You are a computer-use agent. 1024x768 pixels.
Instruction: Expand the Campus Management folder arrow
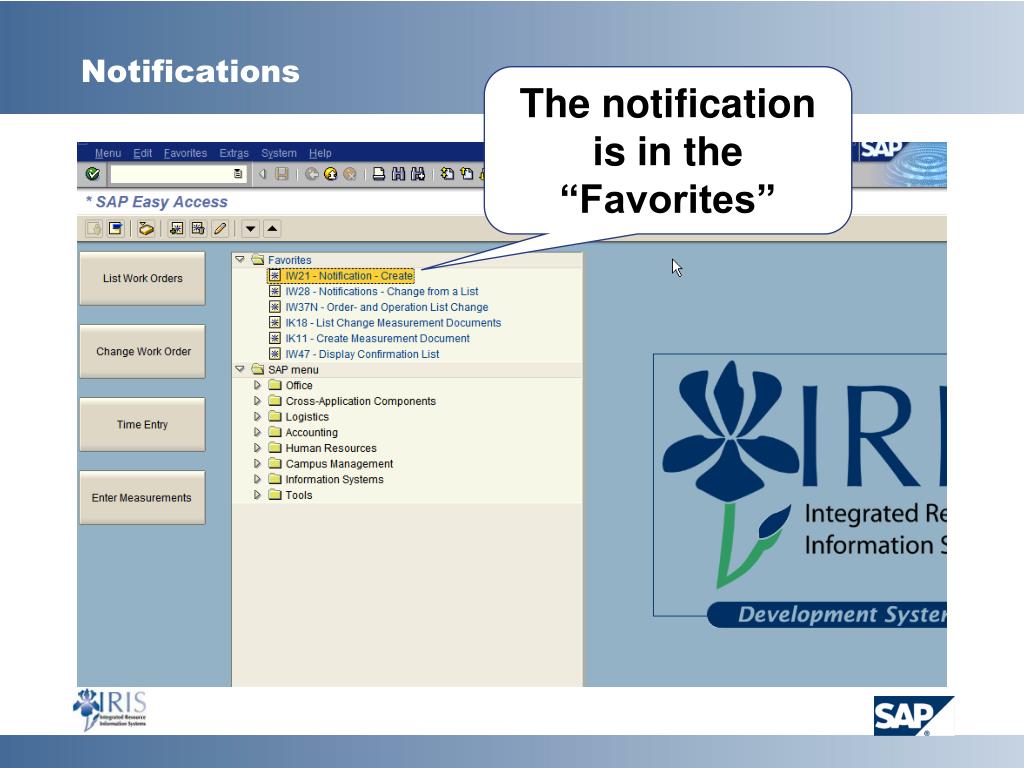(x=257, y=464)
